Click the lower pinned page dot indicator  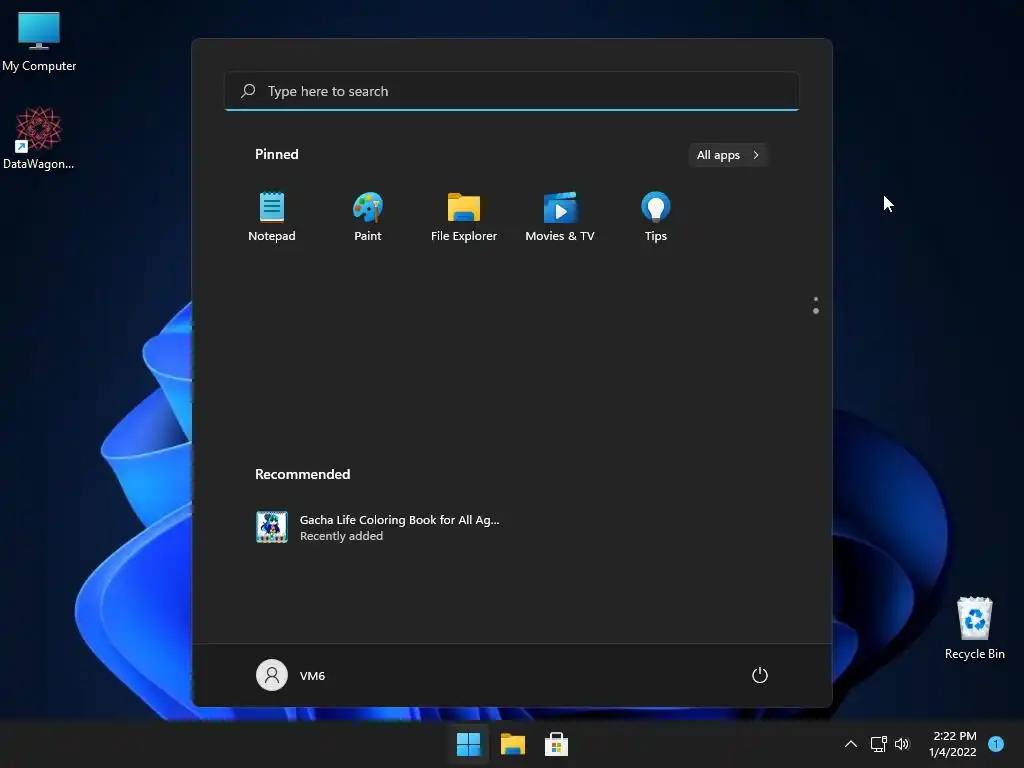pyautogui.click(x=816, y=311)
